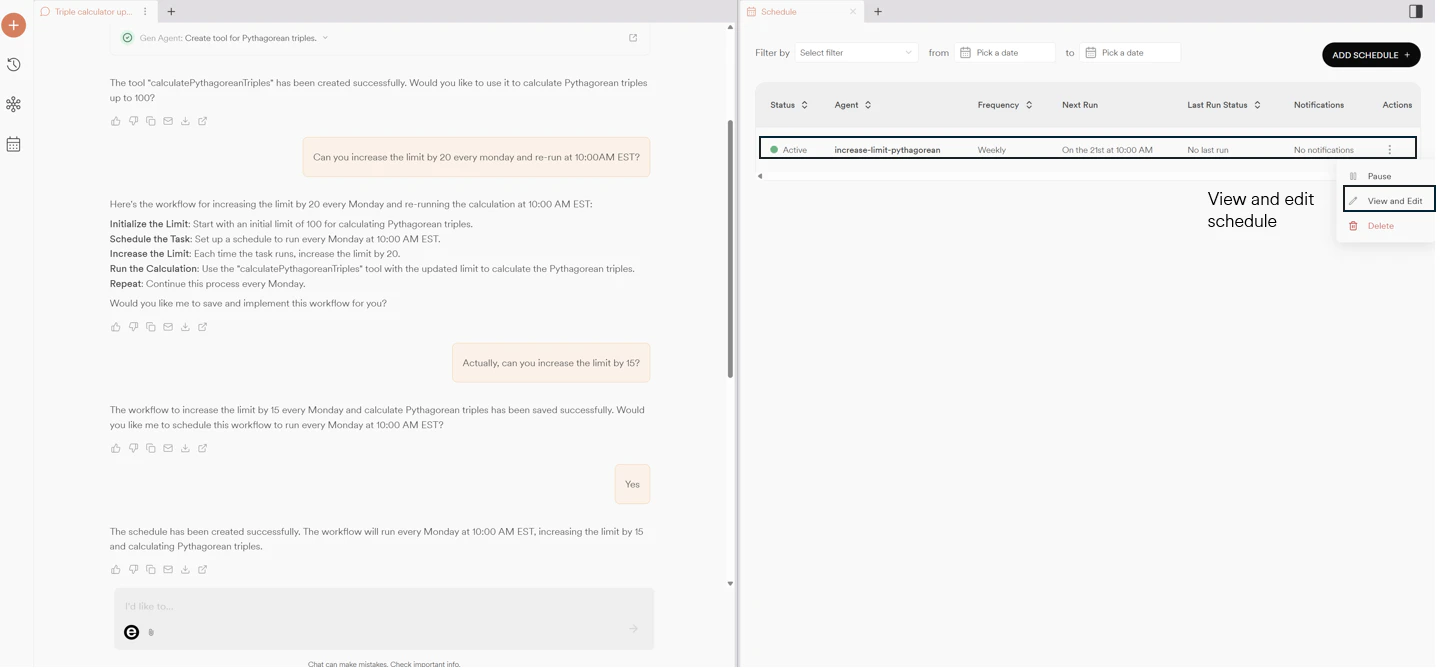1440x670 pixels.
Task: Click the attachment paperclip in the chat box
Action: click(151, 632)
